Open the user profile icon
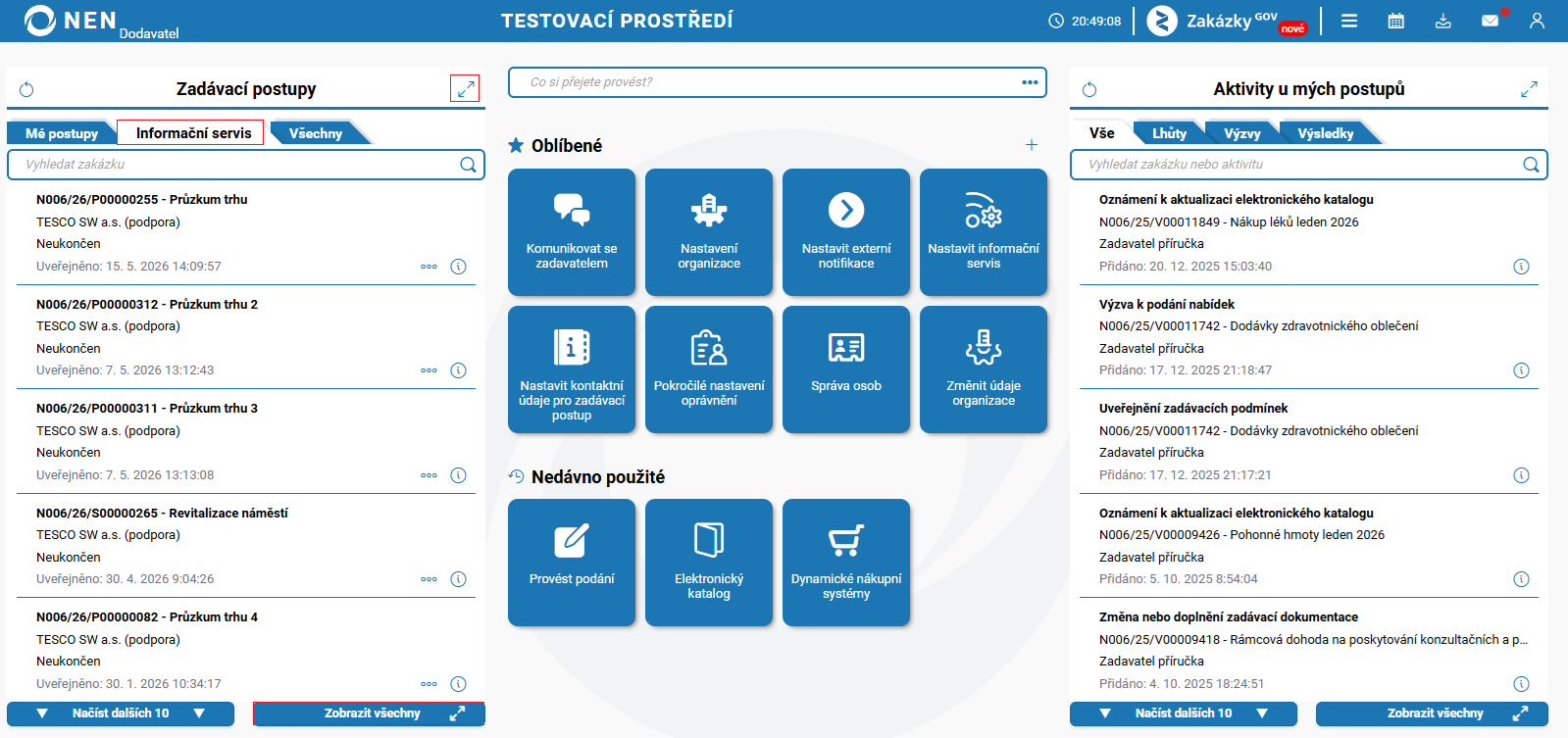The height and width of the screenshot is (738, 1568). point(1537,21)
